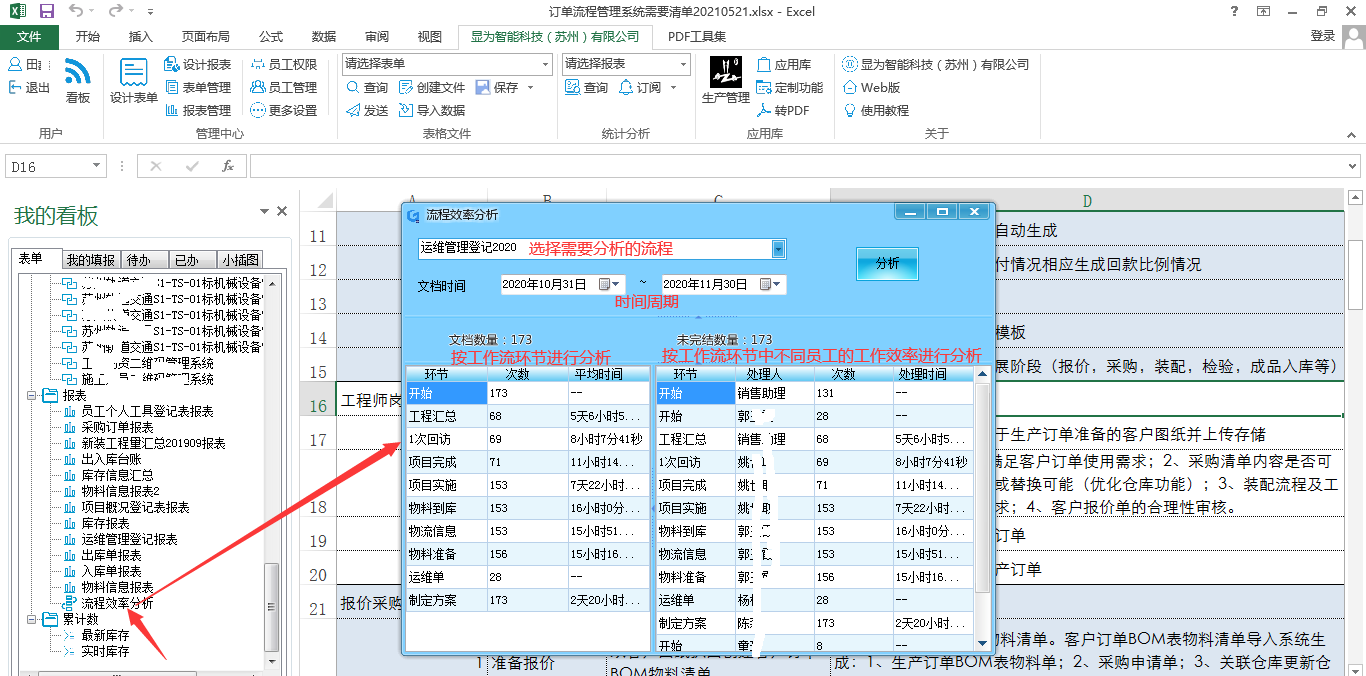
Task: Select 实时库存 tree item
Action: coord(105,651)
